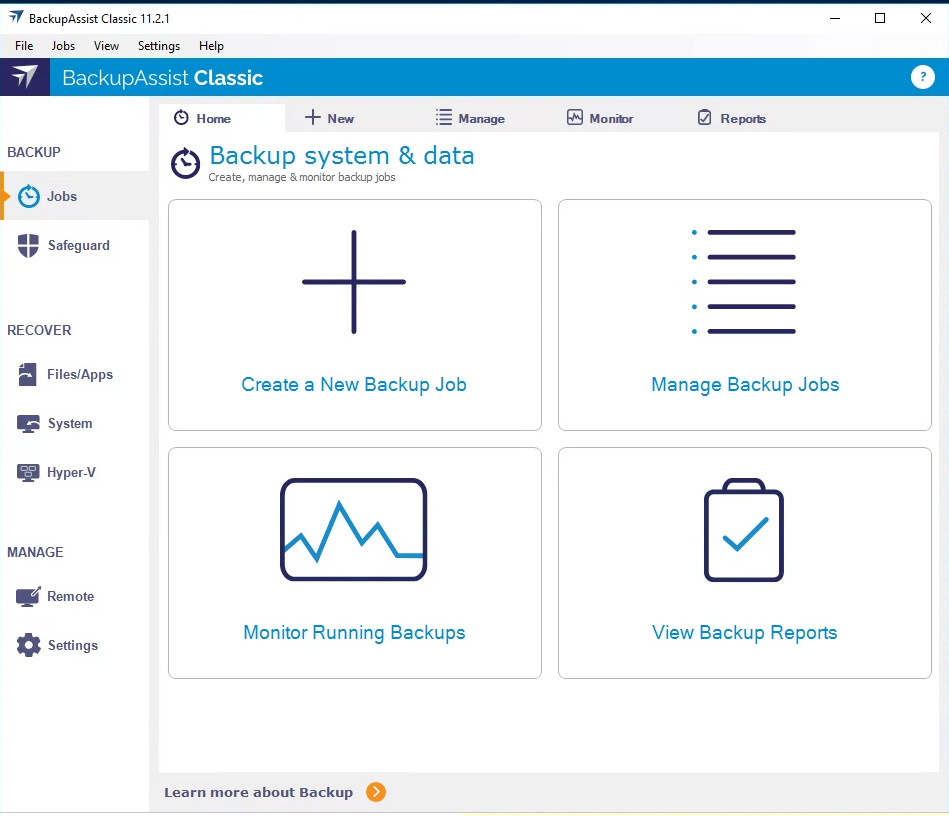The image size is (949, 816).
Task: Switch to the New tab
Action: (x=329, y=118)
